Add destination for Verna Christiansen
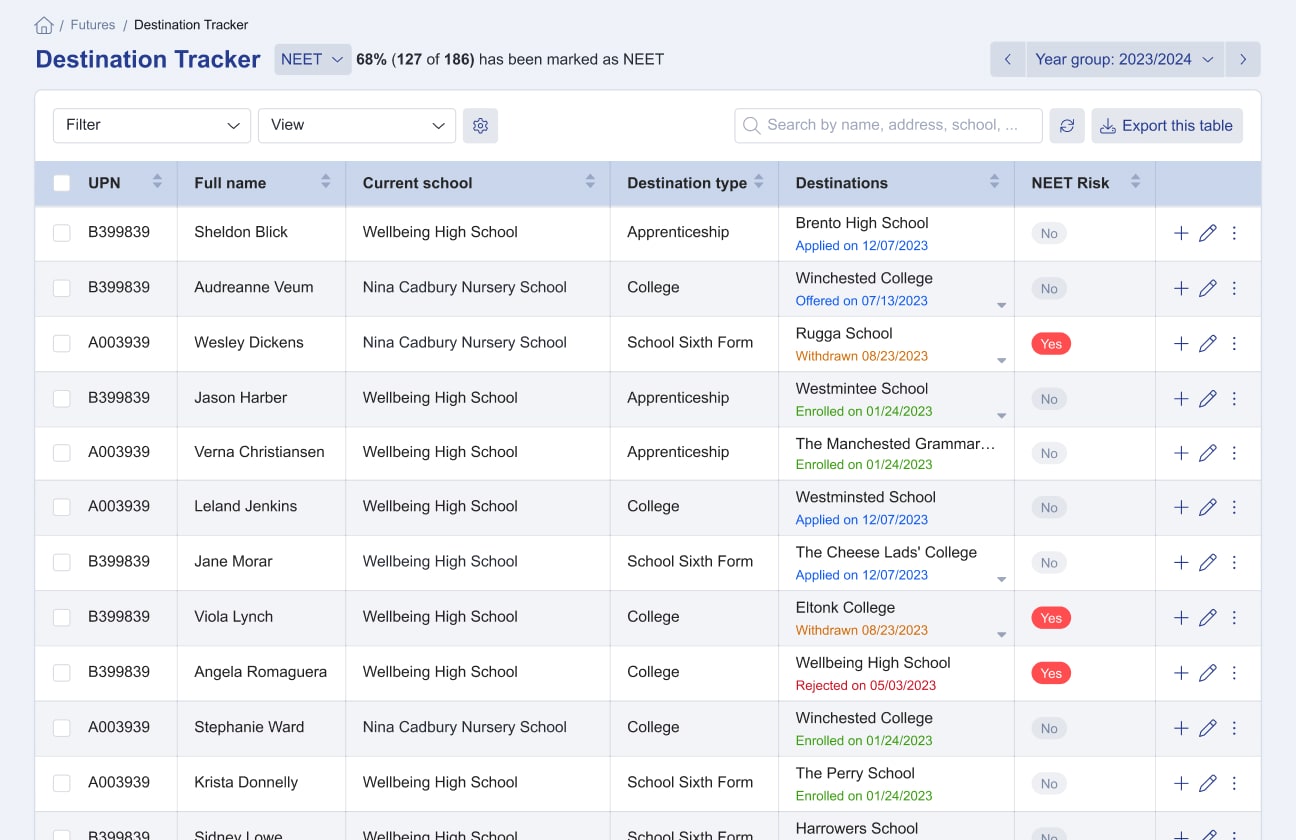This screenshot has width=1296, height=840. pos(1181,453)
